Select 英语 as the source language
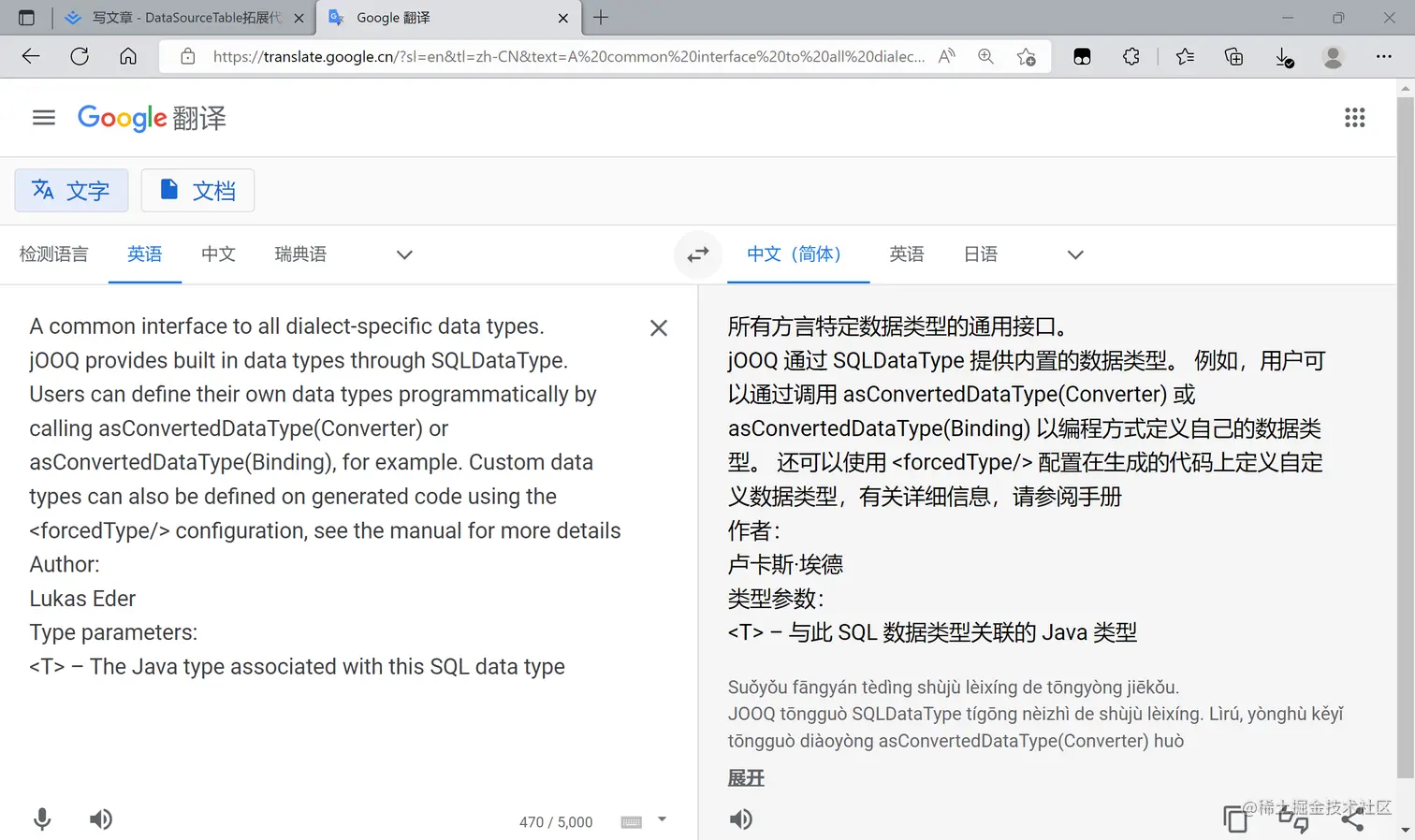The height and width of the screenshot is (840, 1415). click(145, 254)
